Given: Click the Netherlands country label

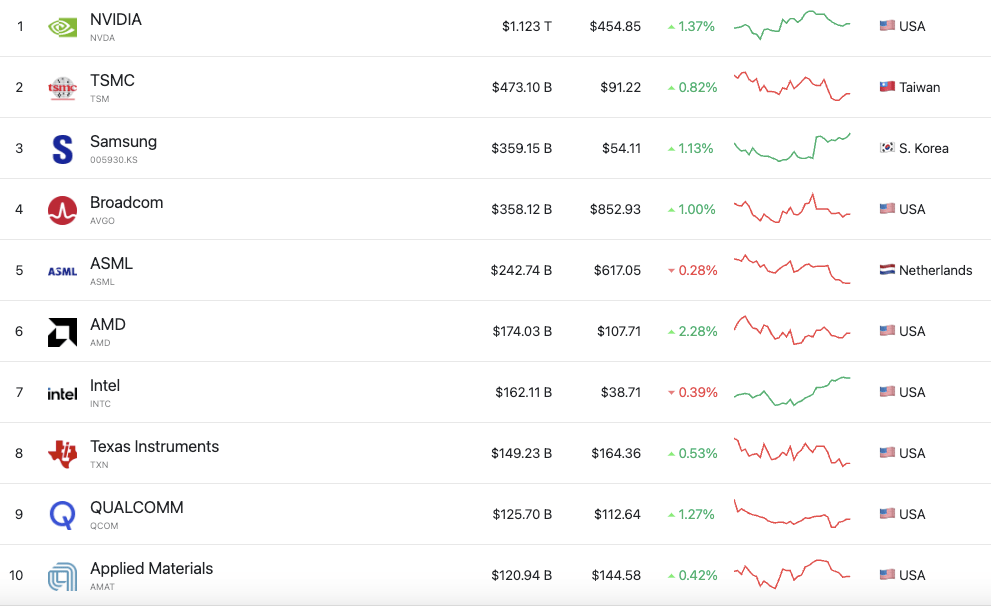Looking at the screenshot, I should tap(935, 270).
